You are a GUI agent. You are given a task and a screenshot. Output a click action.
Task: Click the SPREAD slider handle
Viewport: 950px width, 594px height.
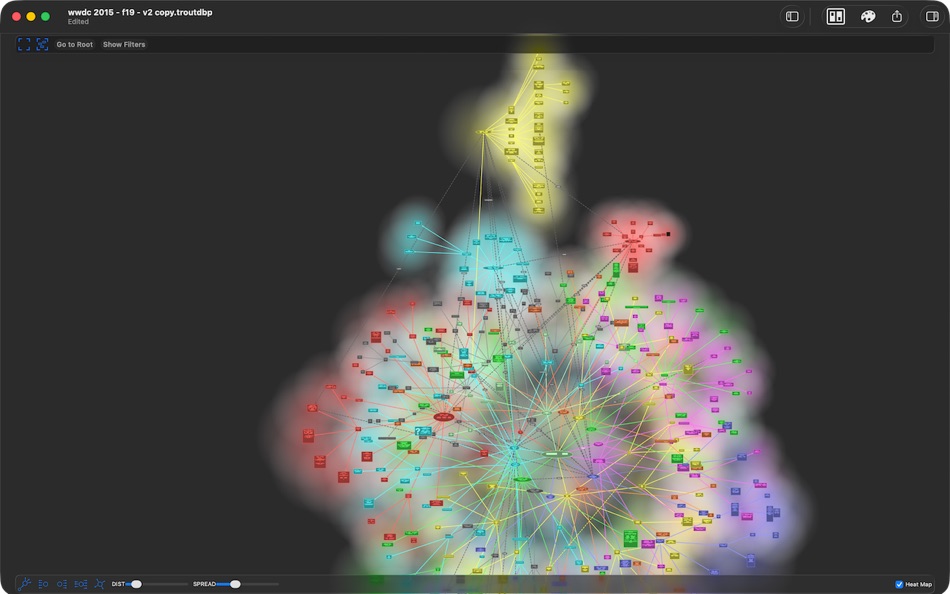click(x=236, y=583)
